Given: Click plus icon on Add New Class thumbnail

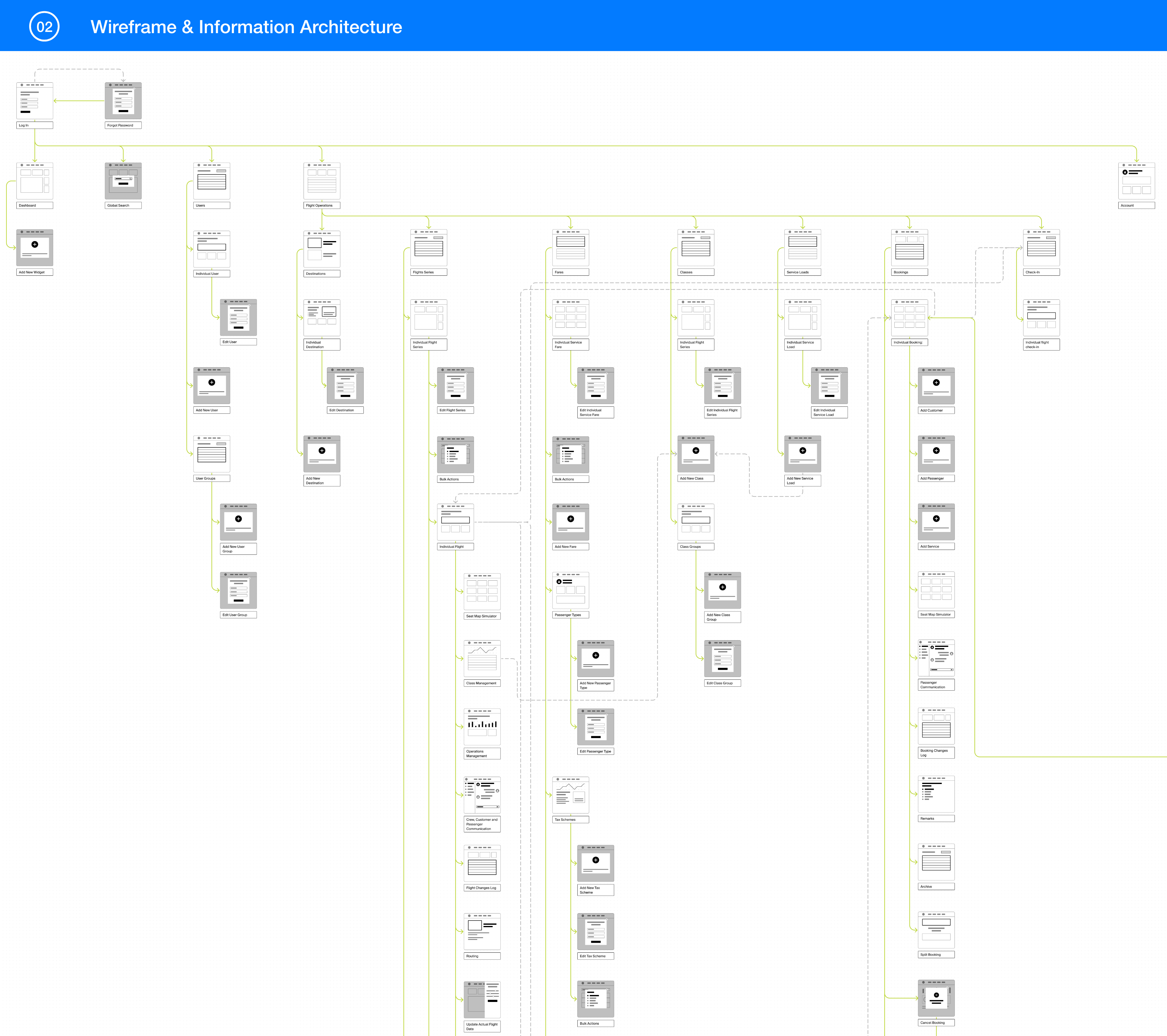Looking at the screenshot, I should point(695,451).
